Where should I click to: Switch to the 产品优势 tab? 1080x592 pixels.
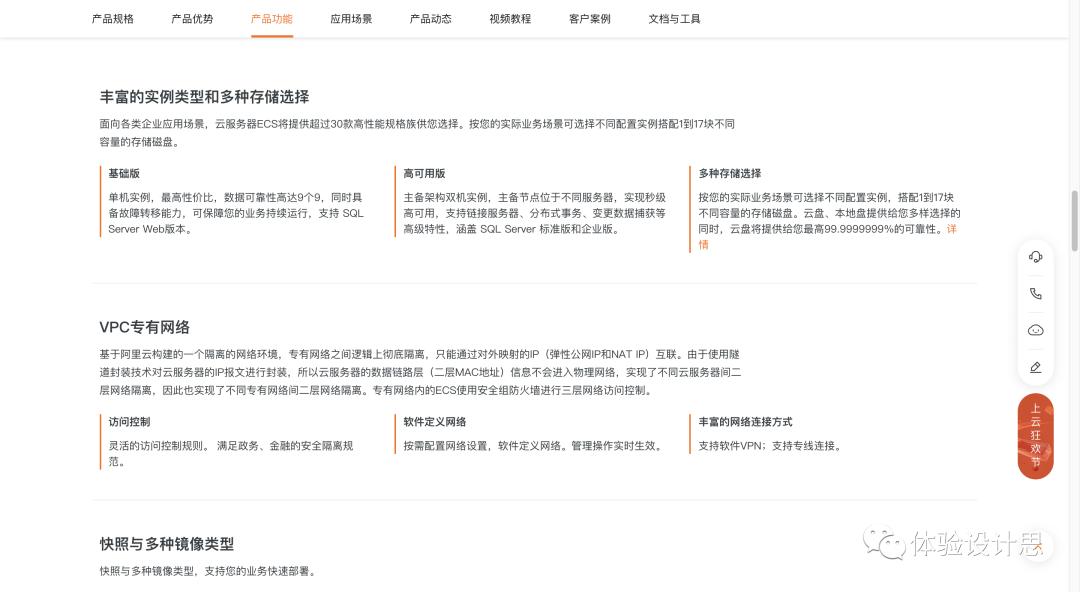click(192, 19)
